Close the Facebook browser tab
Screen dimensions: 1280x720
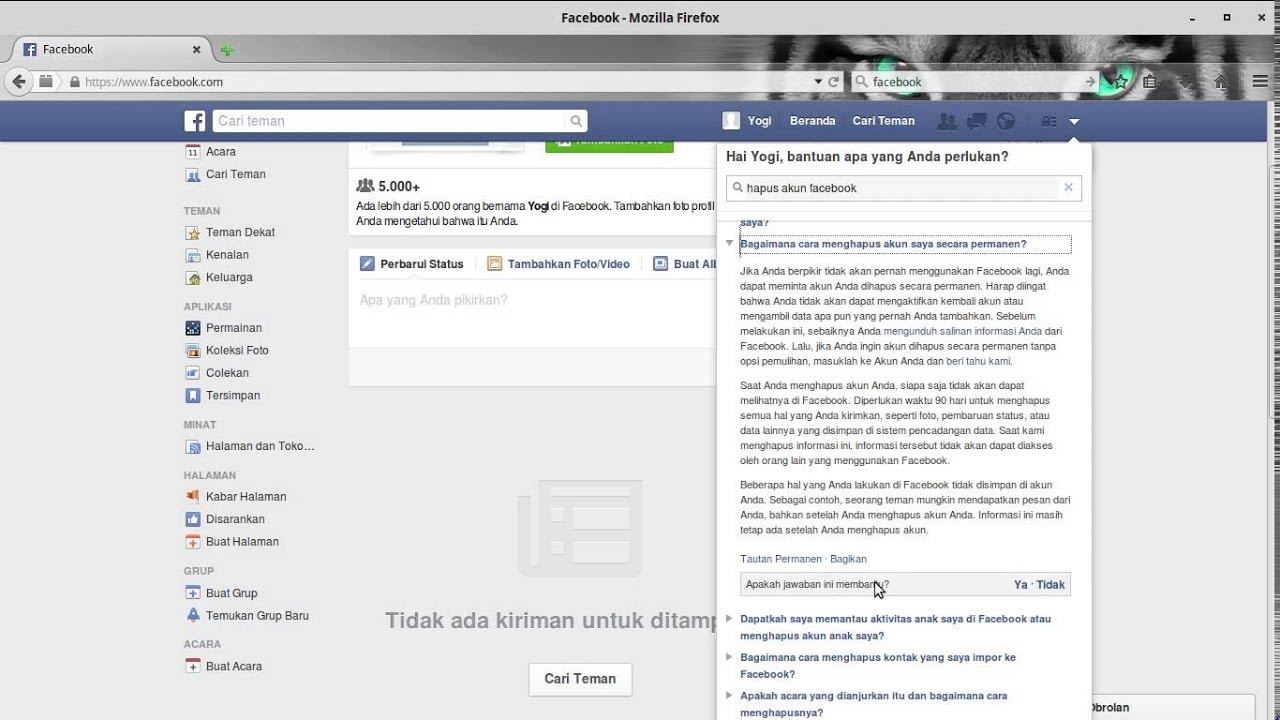[x=196, y=49]
